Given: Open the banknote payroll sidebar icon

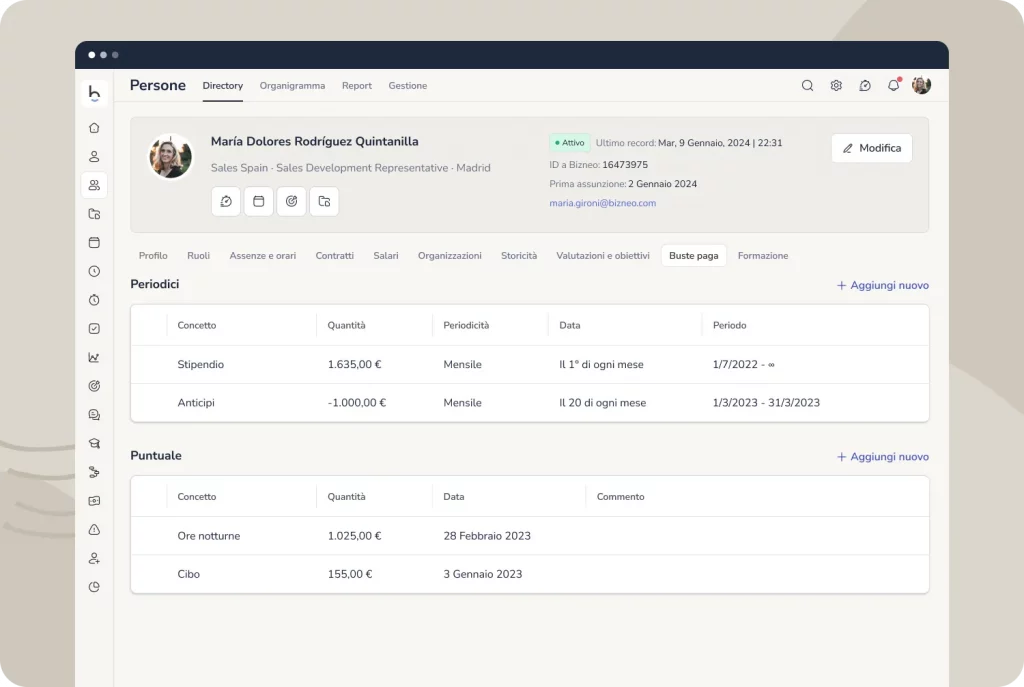Looking at the screenshot, I should [x=94, y=501].
